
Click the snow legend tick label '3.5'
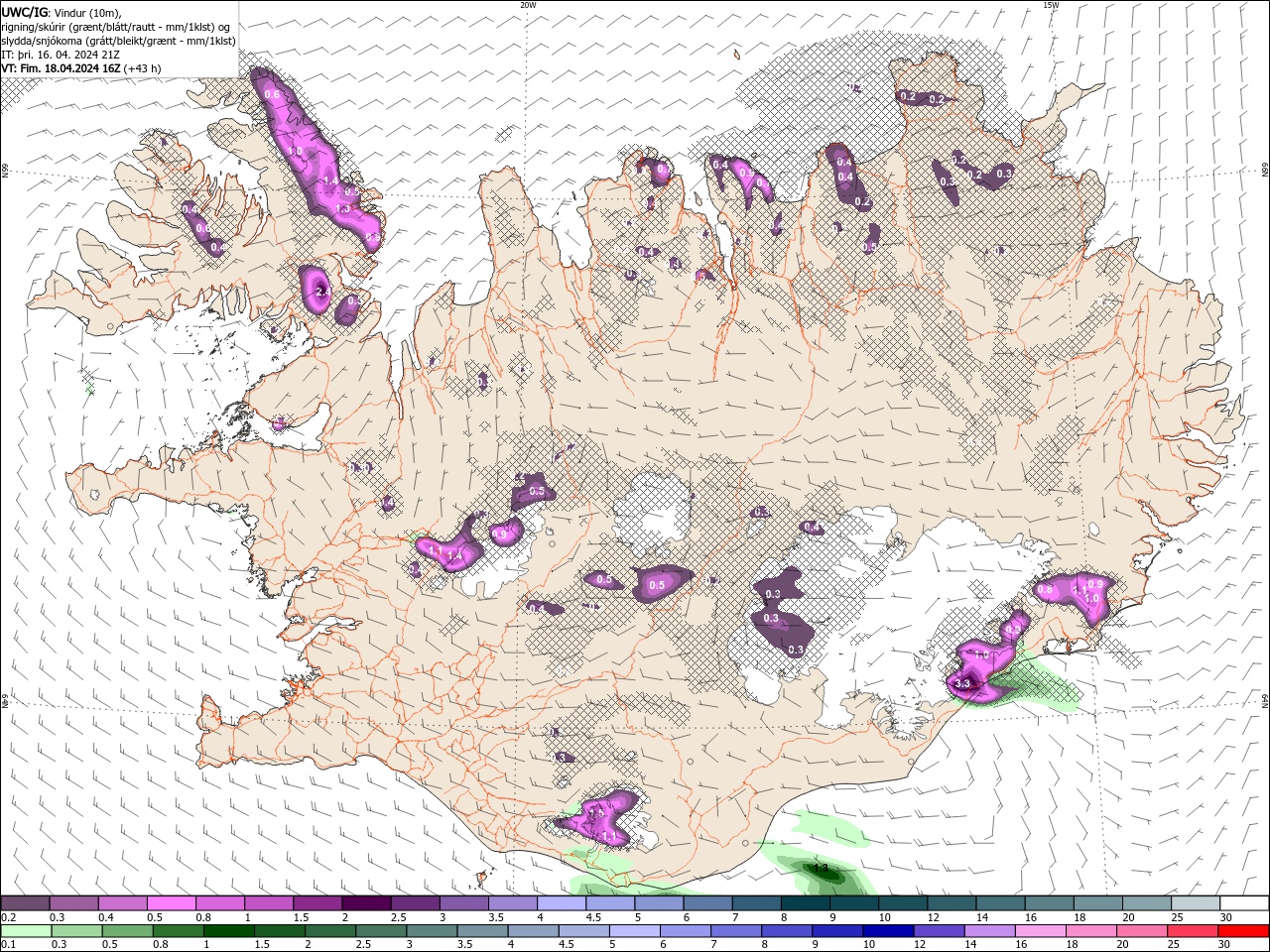[x=497, y=917]
